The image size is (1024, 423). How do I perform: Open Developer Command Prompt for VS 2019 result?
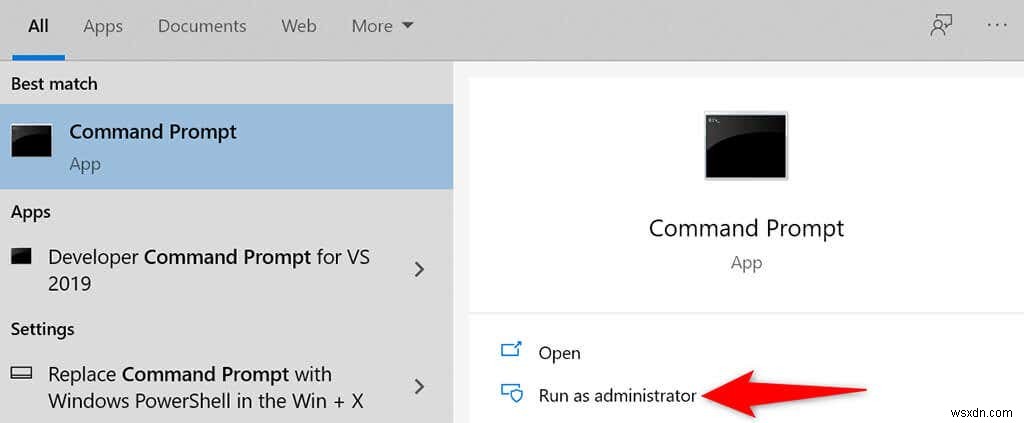(208, 270)
